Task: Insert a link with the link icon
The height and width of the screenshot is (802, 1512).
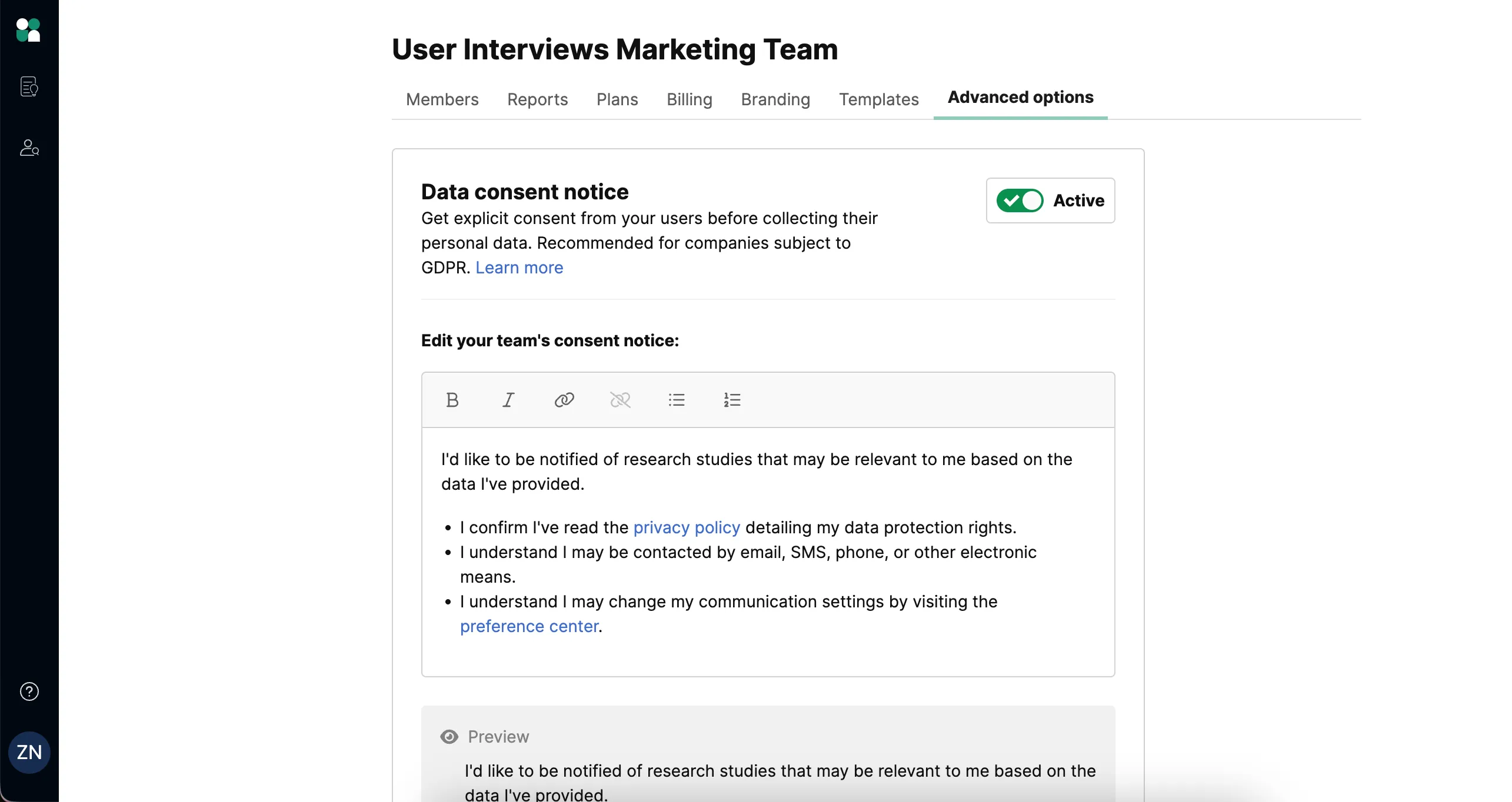Action: (564, 400)
